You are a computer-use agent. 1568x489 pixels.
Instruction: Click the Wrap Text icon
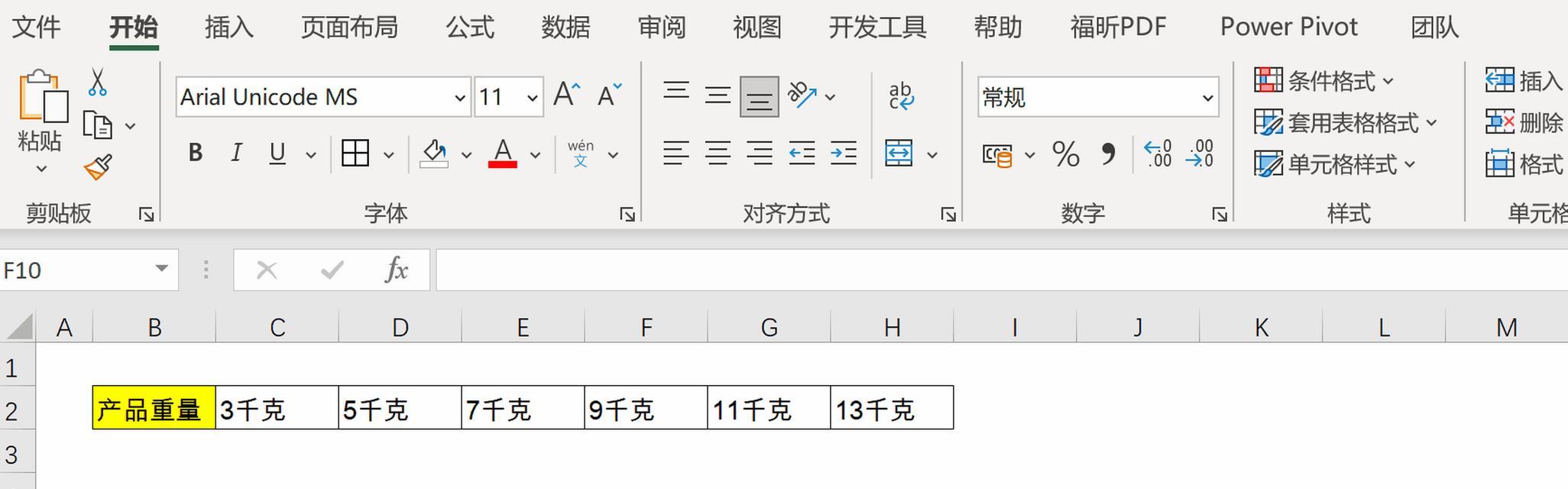point(901,96)
